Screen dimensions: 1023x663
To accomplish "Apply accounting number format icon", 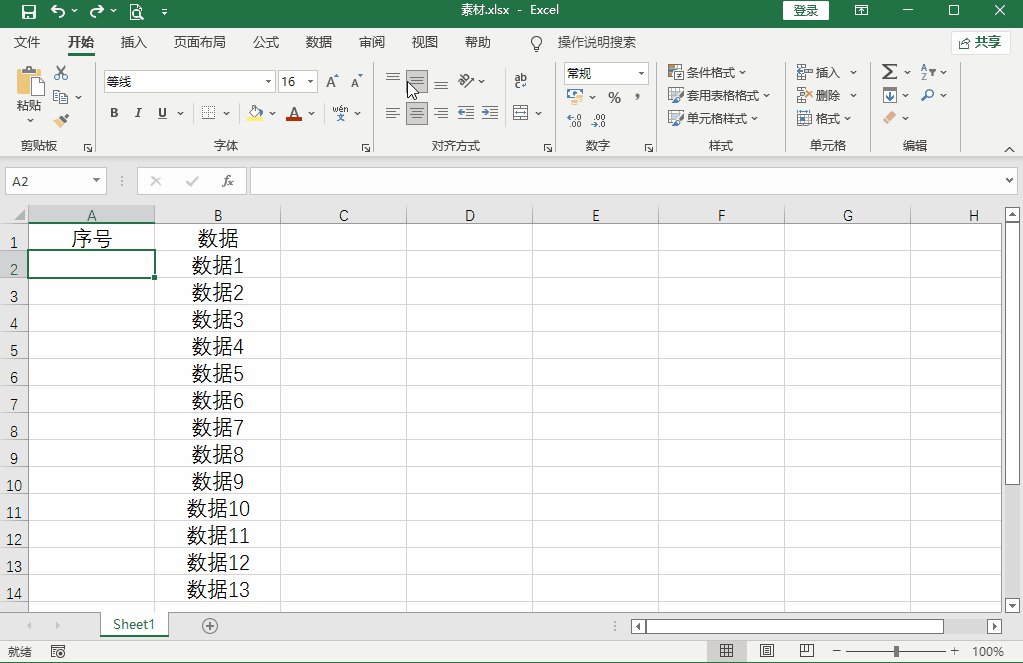I will point(575,97).
